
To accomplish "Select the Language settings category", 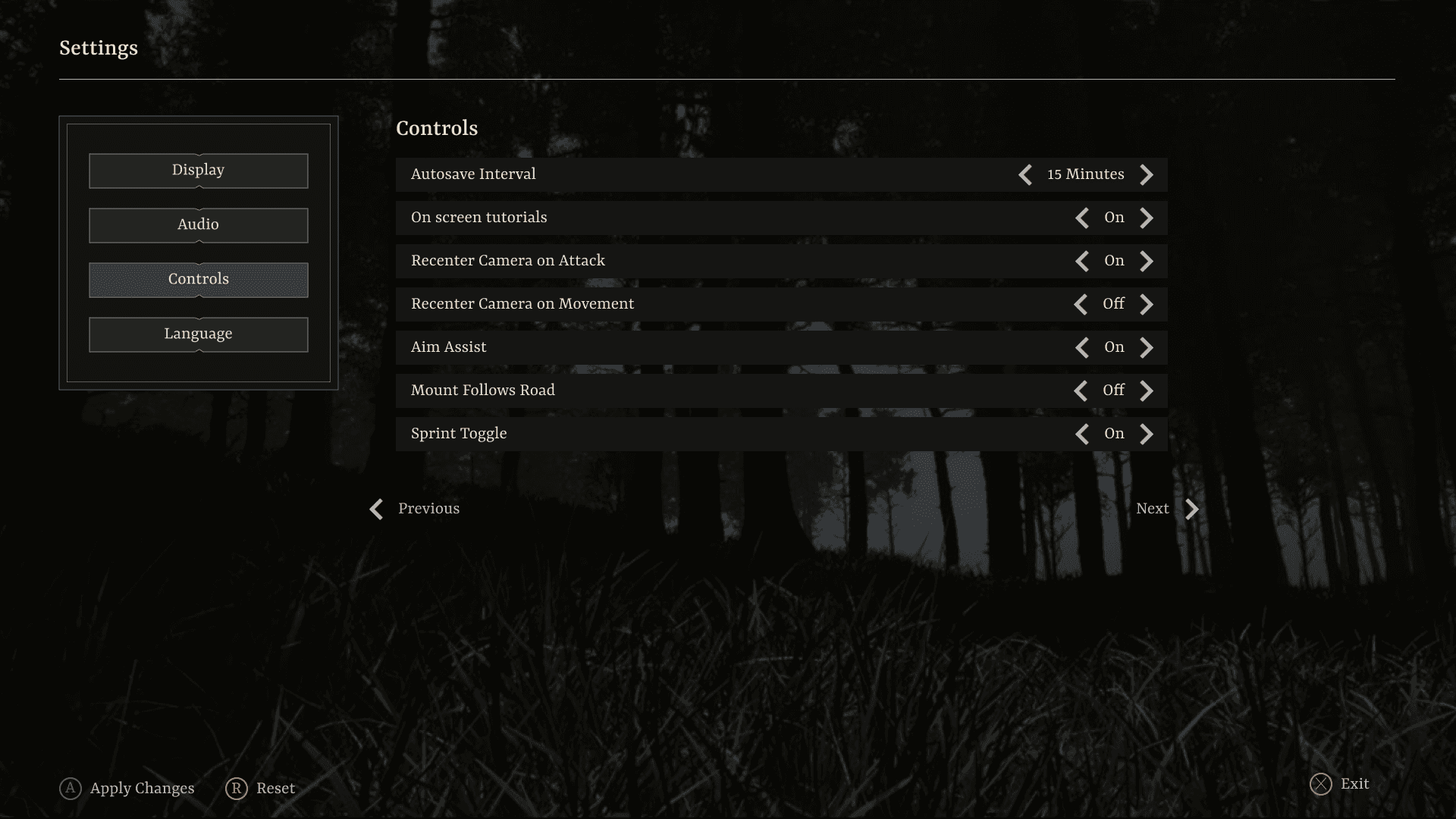I will [198, 334].
